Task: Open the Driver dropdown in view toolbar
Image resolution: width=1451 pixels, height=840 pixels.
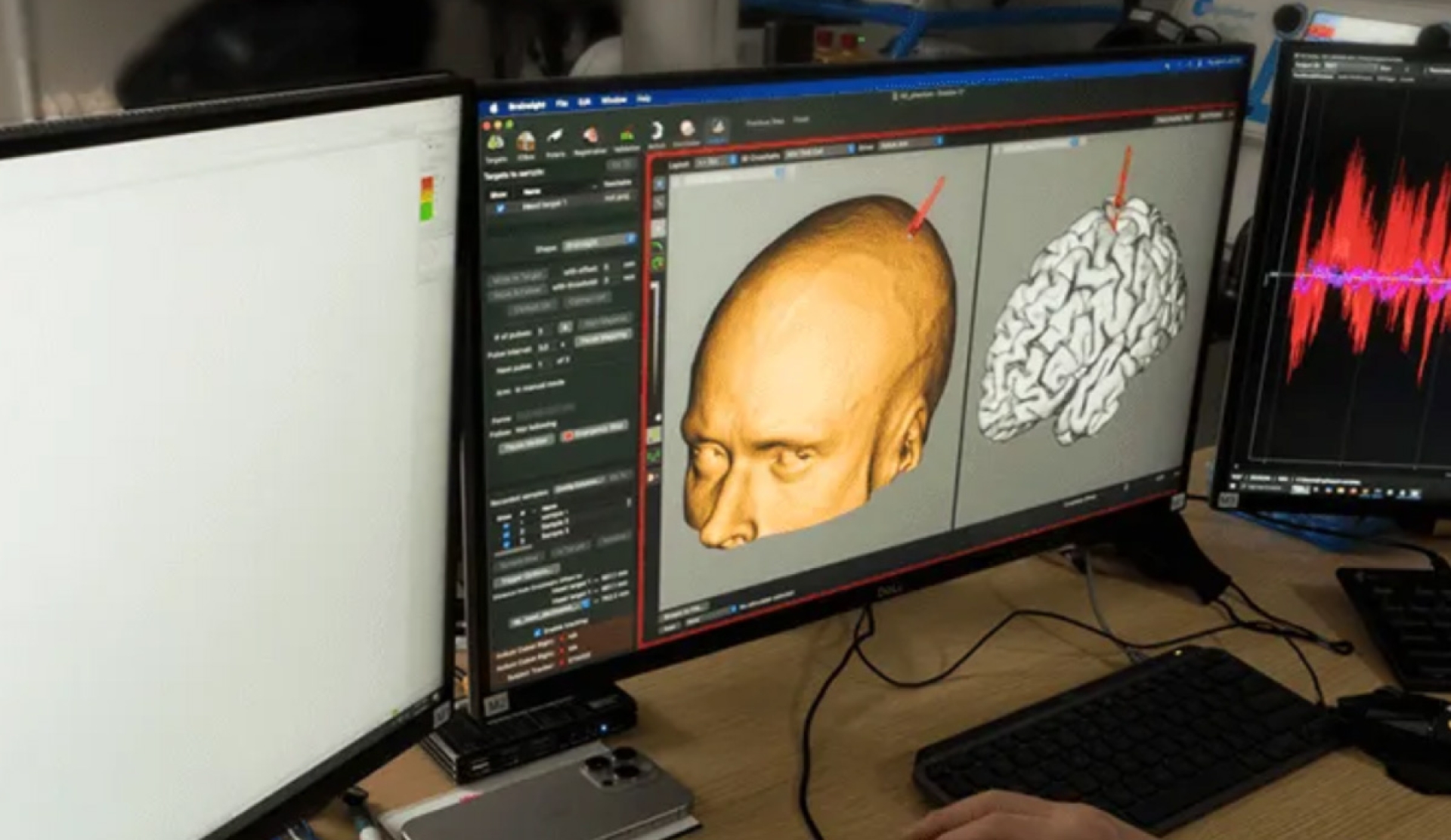Action: [911, 143]
